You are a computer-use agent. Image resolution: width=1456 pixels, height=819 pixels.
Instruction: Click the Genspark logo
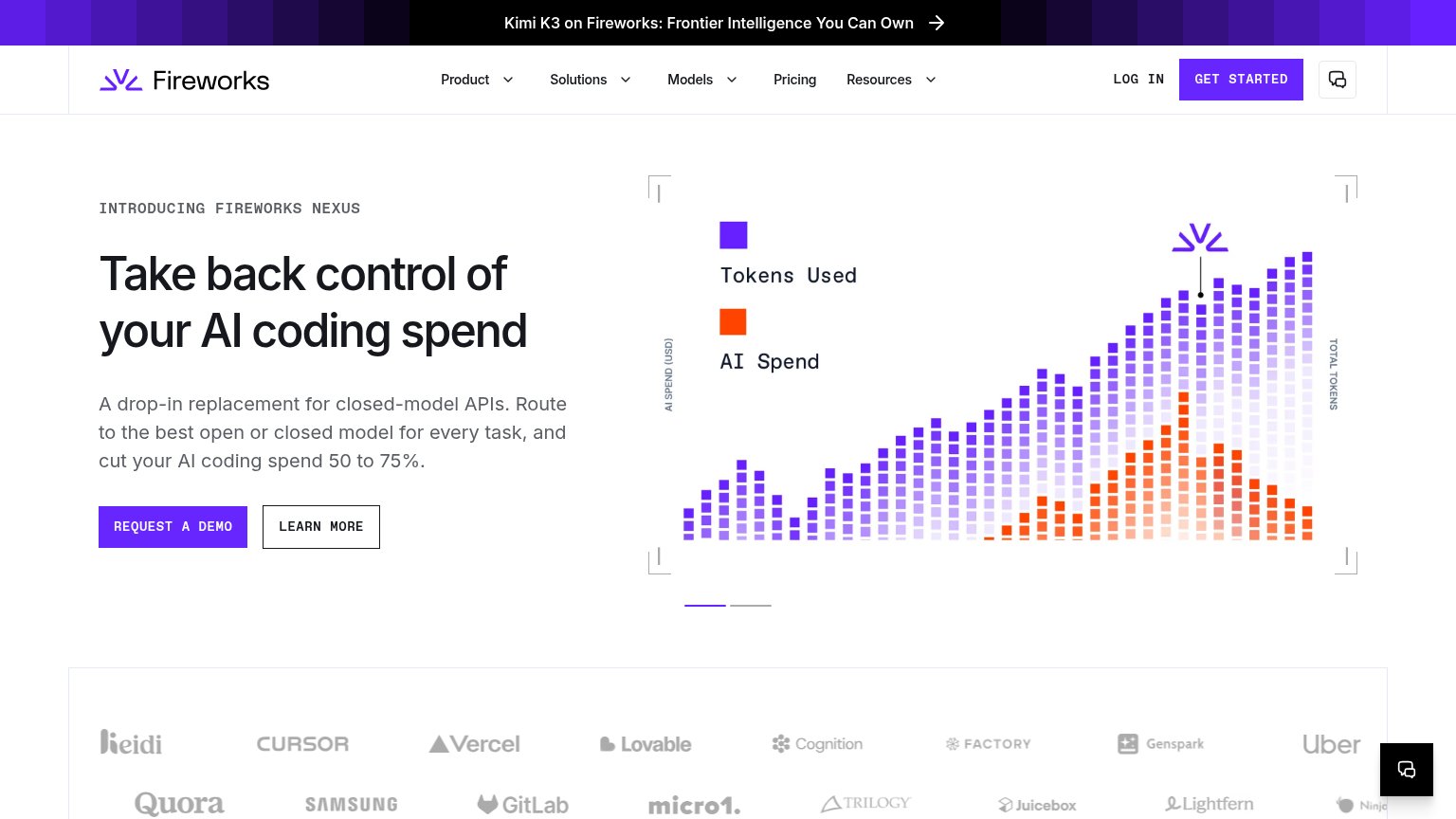tap(1161, 744)
